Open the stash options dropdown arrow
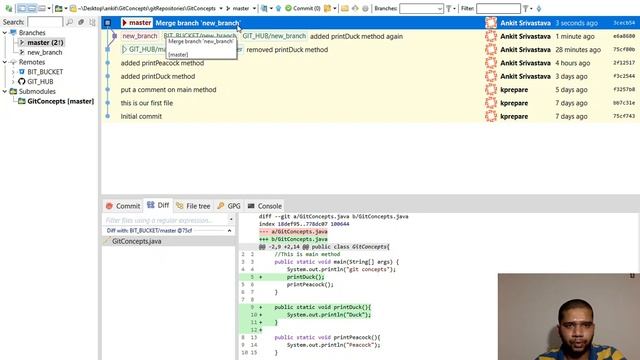This screenshot has width=640, height=360. click(335, 9)
